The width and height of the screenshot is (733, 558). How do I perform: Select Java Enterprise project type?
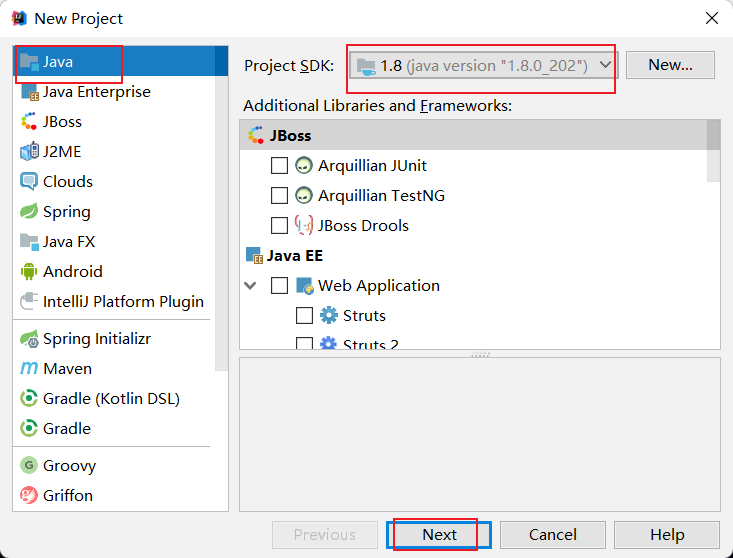pos(97,92)
